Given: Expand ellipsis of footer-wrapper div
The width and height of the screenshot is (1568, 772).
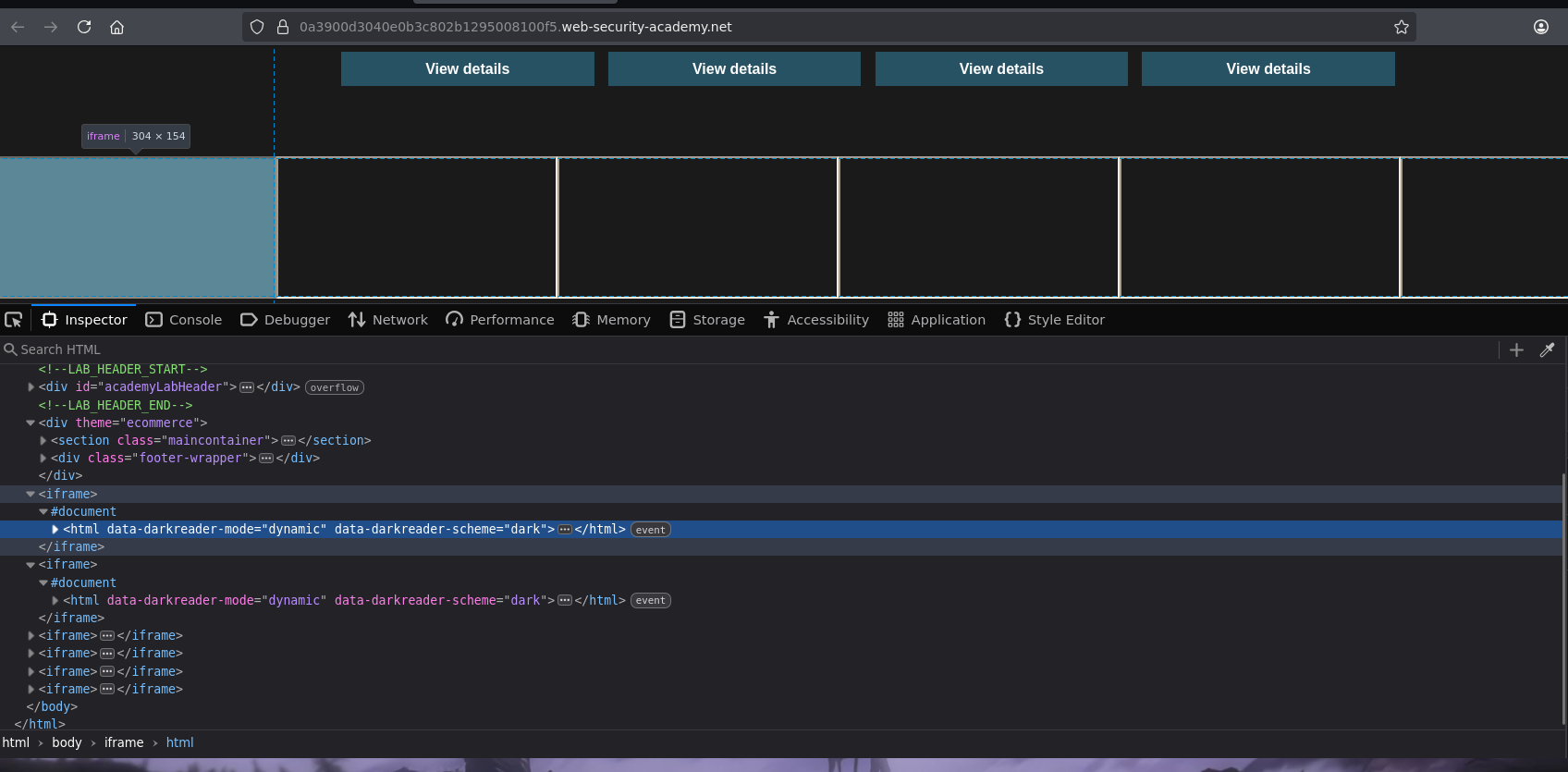Looking at the screenshot, I should coord(266,459).
